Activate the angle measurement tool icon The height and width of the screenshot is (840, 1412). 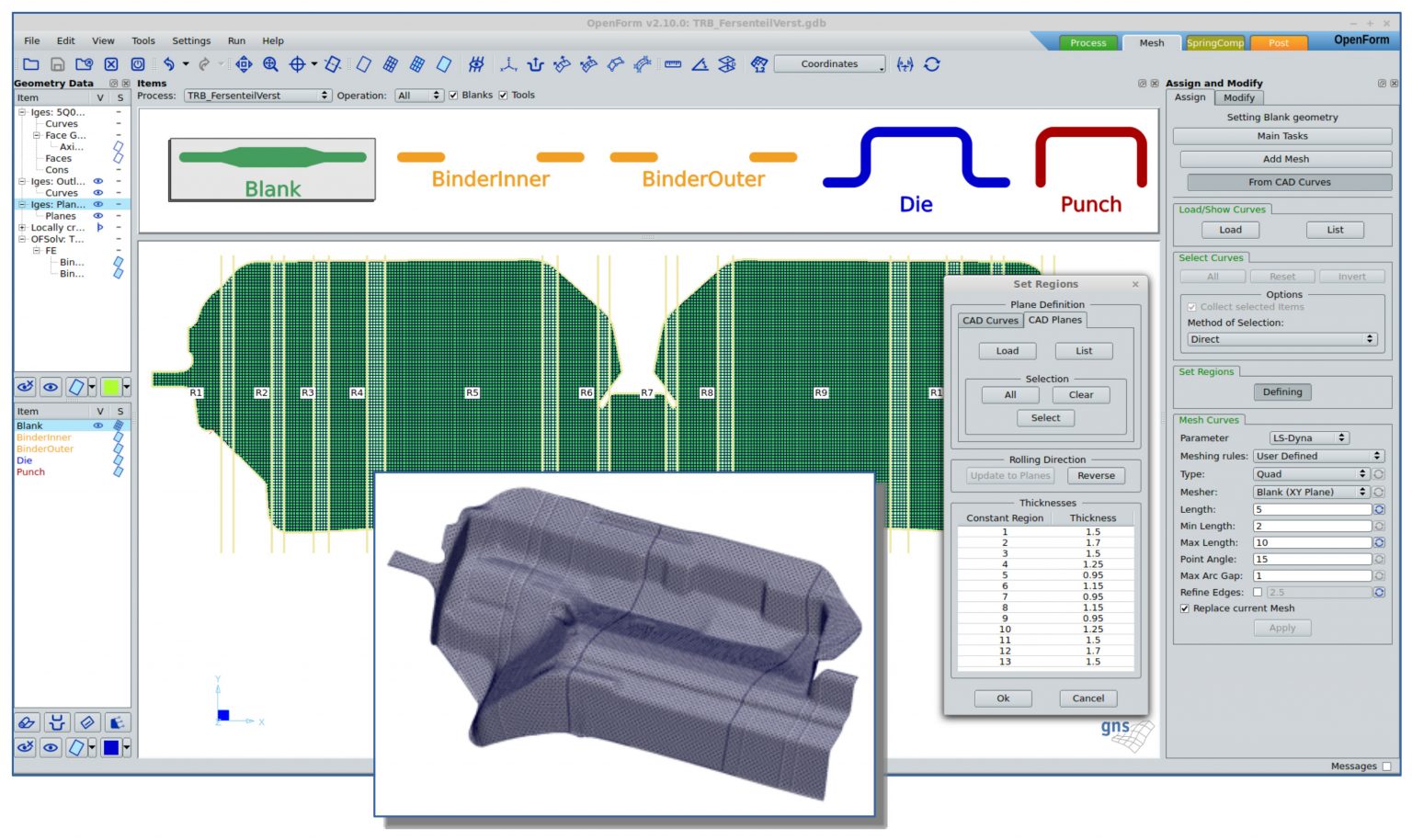pyautogui.click(x=700, y=64)
